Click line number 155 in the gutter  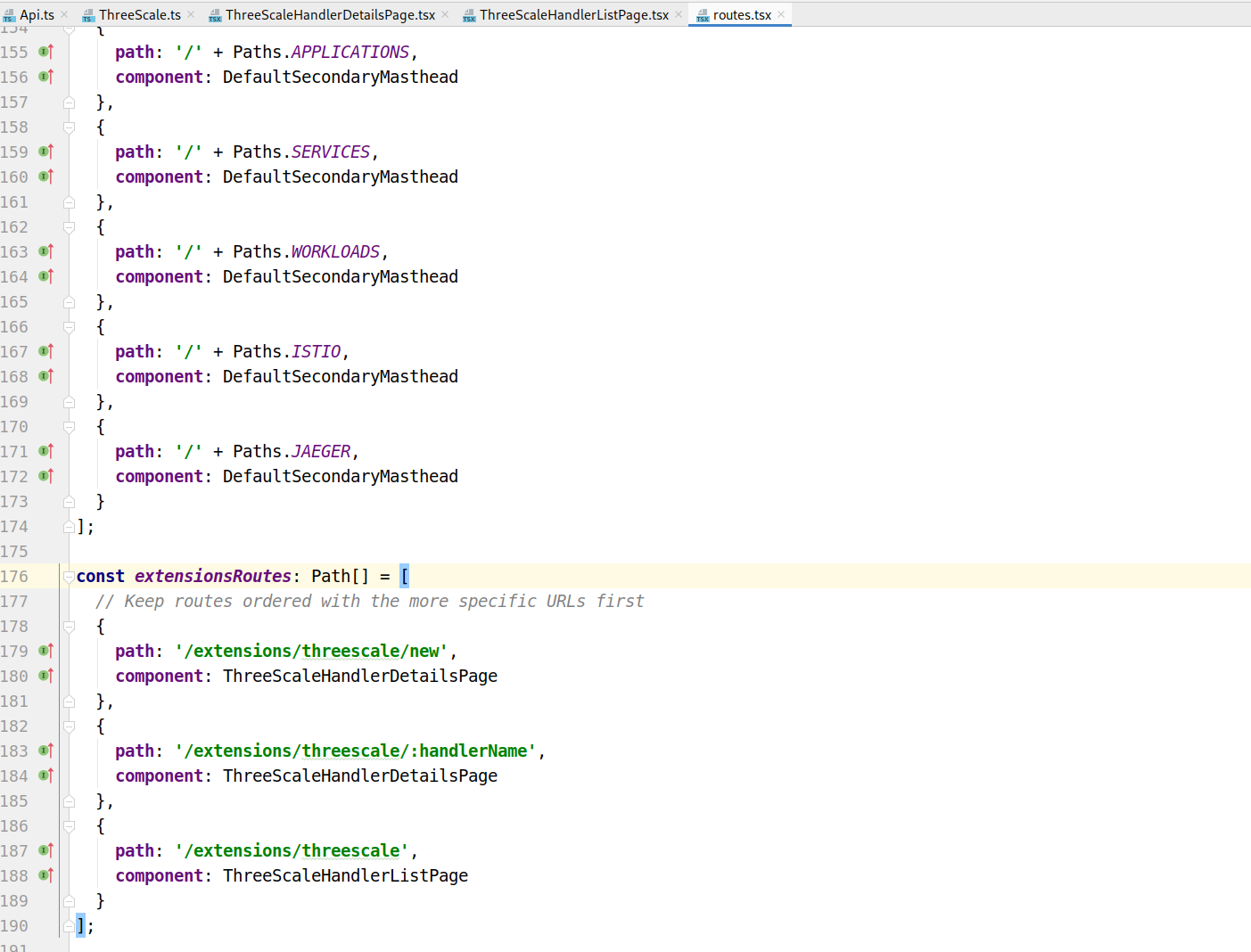click(14, 52)
